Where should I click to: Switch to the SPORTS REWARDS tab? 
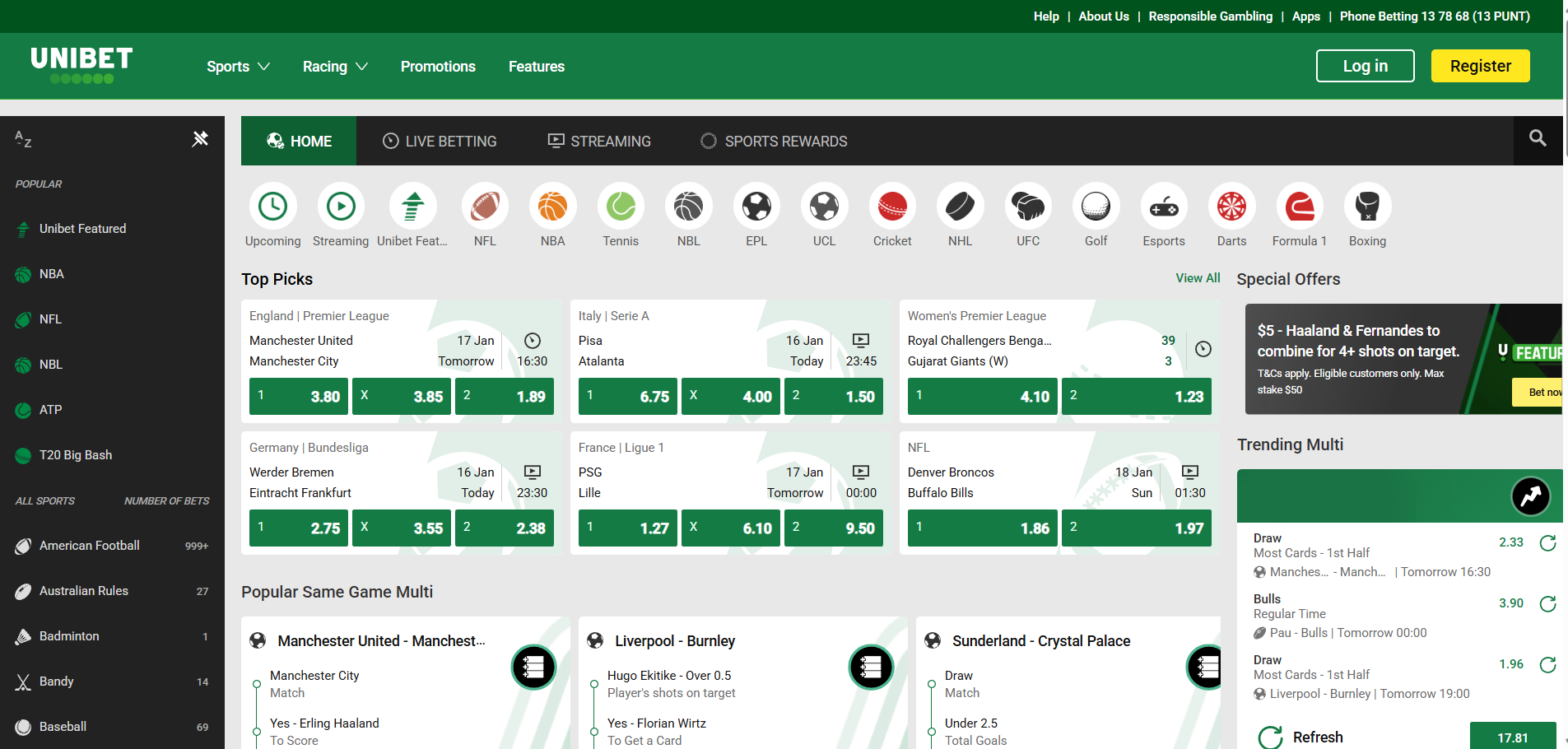pyautogui.click(x=774, y=141)
